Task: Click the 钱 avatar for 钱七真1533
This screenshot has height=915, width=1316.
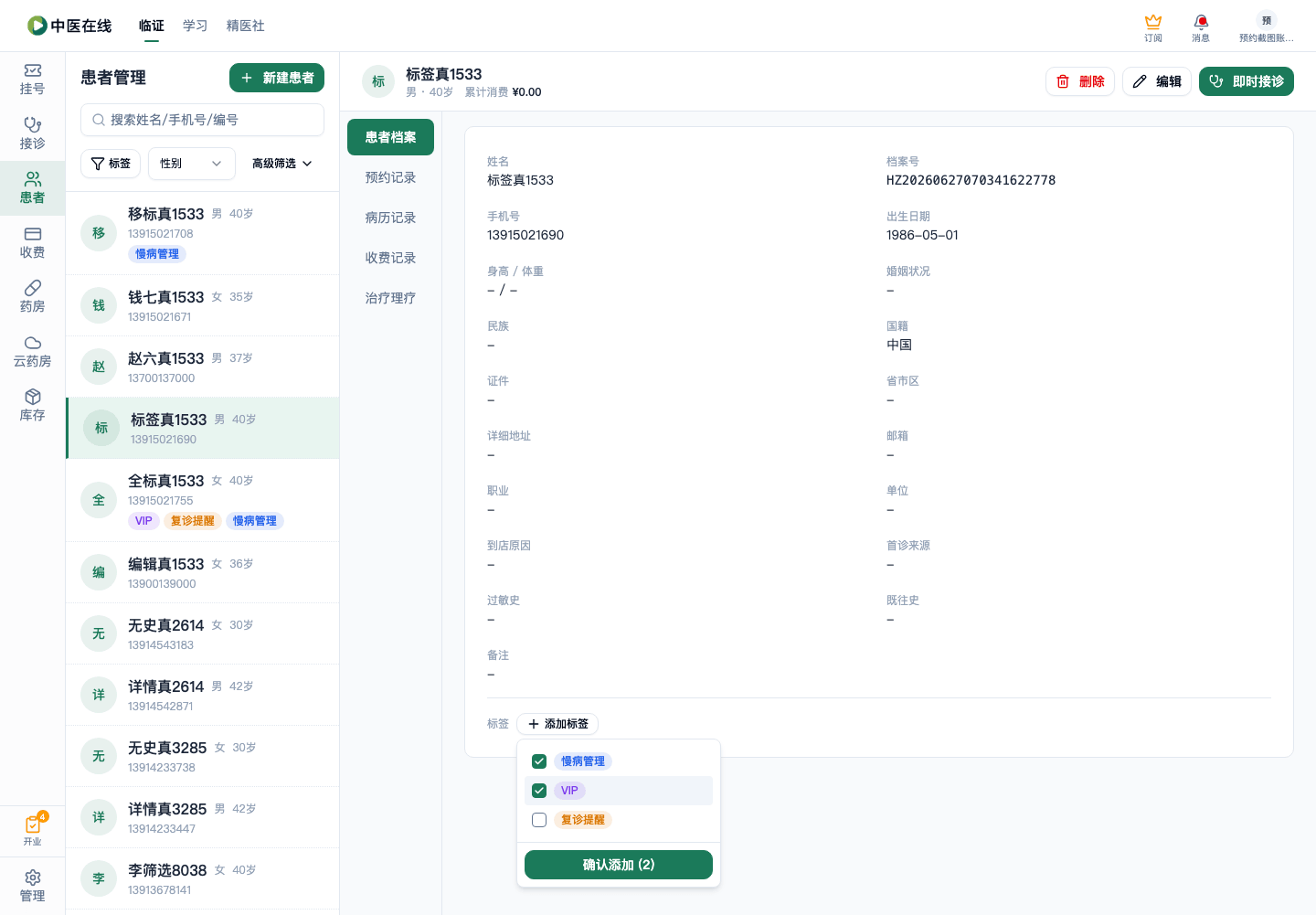Action: click(x=99, y=305)
